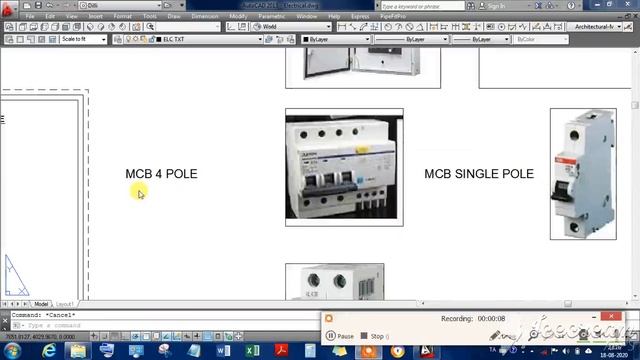The width and height of the screenshot is (640, 360).
Task: Open the ByLayer linetype dropdown
Action: 411,40
